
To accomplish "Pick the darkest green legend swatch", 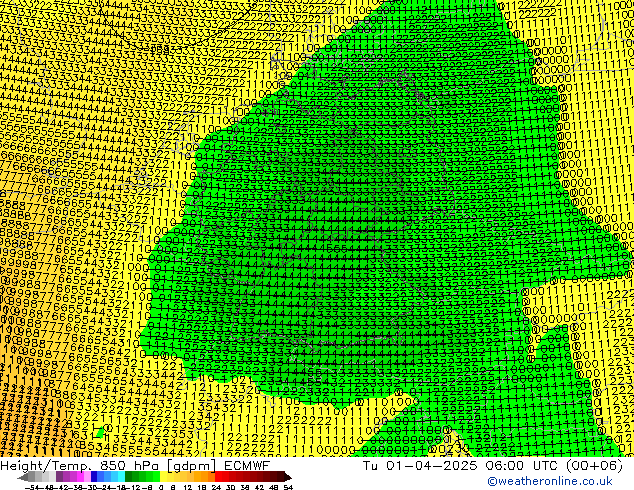I will (x=129, y=477).
